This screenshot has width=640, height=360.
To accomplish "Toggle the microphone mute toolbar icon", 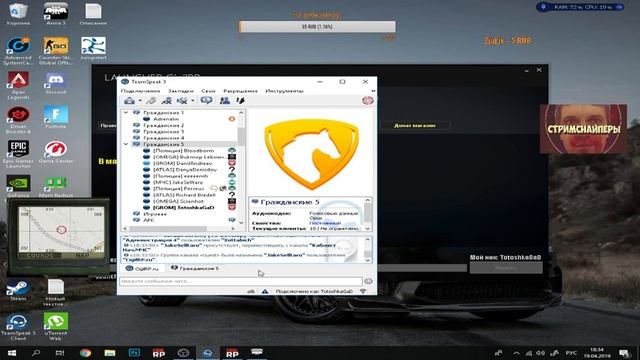I will point(240,100).
